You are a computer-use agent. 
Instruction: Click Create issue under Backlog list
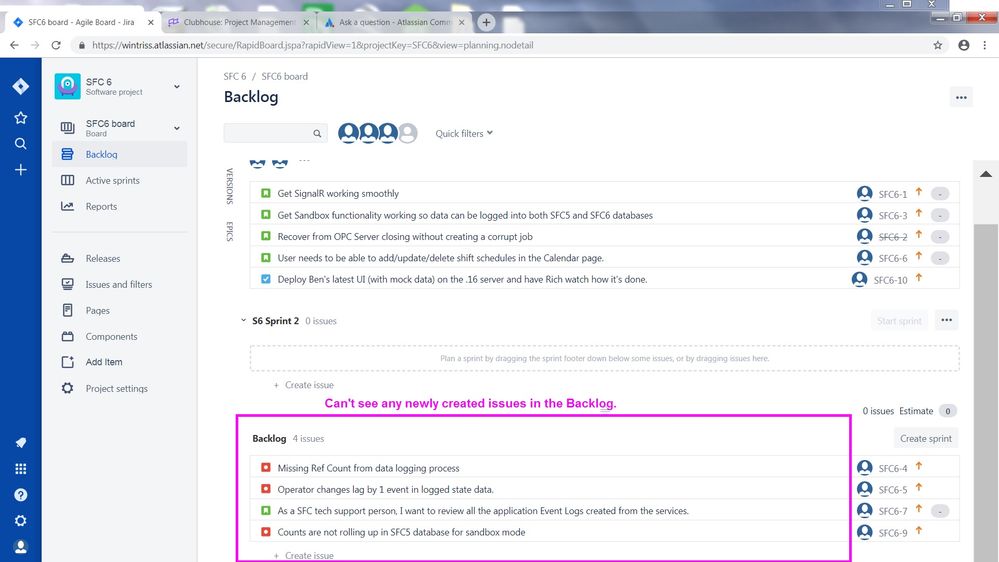click(x=304, y=556)
